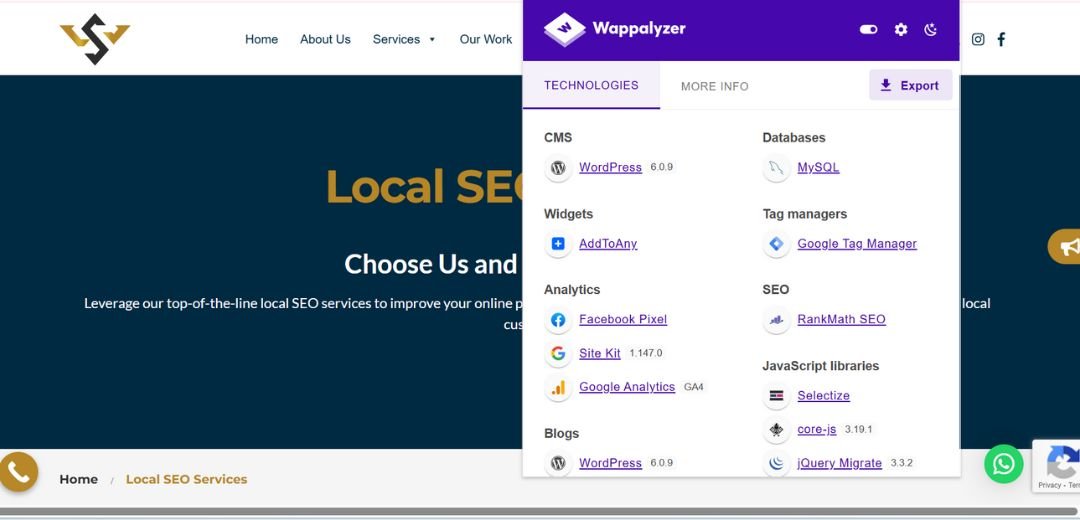
Task: Click the Google Analytics icon
Action: tap(559, 387)
